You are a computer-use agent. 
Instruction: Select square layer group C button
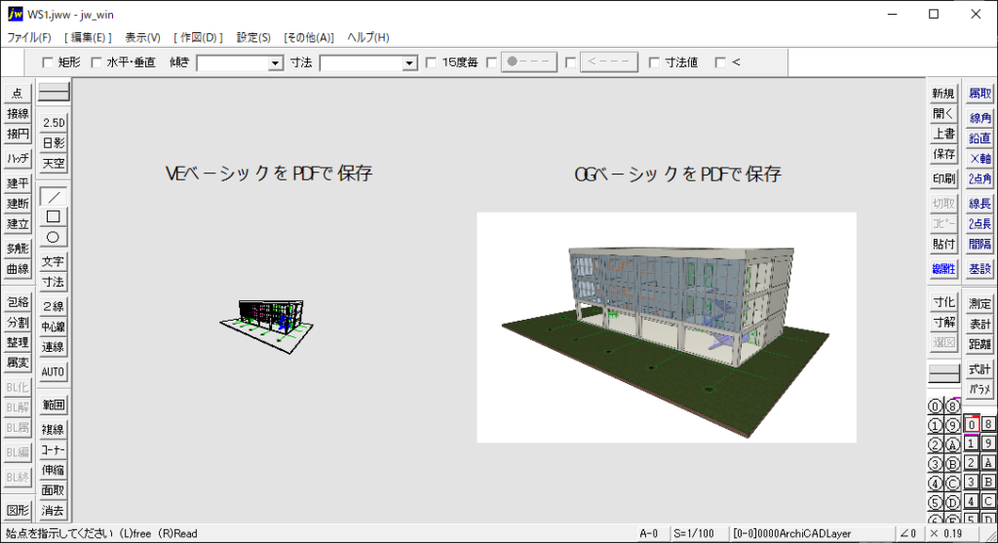pyautogui.click(x=988, y=500)
